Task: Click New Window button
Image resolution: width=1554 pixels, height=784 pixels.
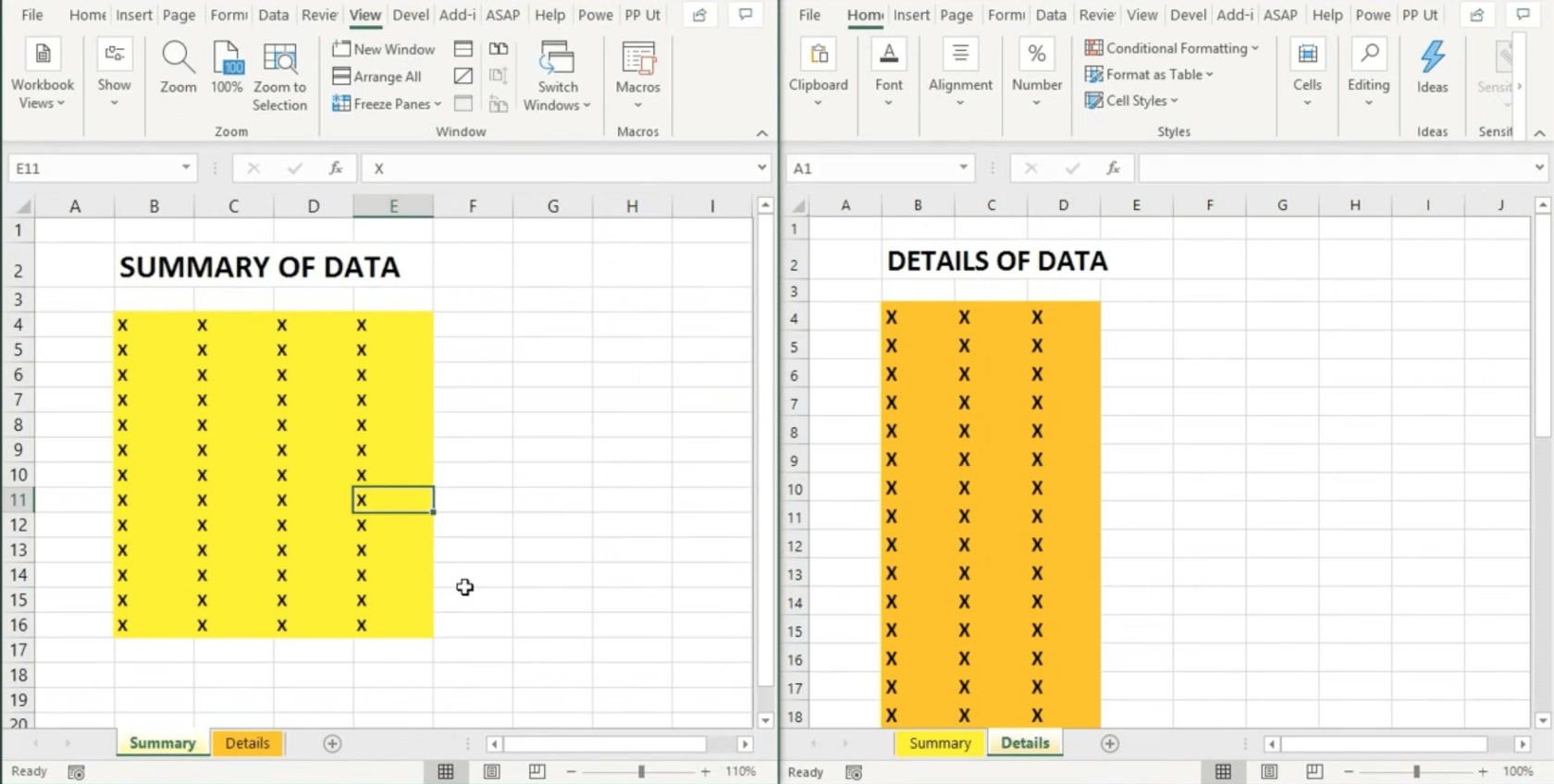Action: 384,49
